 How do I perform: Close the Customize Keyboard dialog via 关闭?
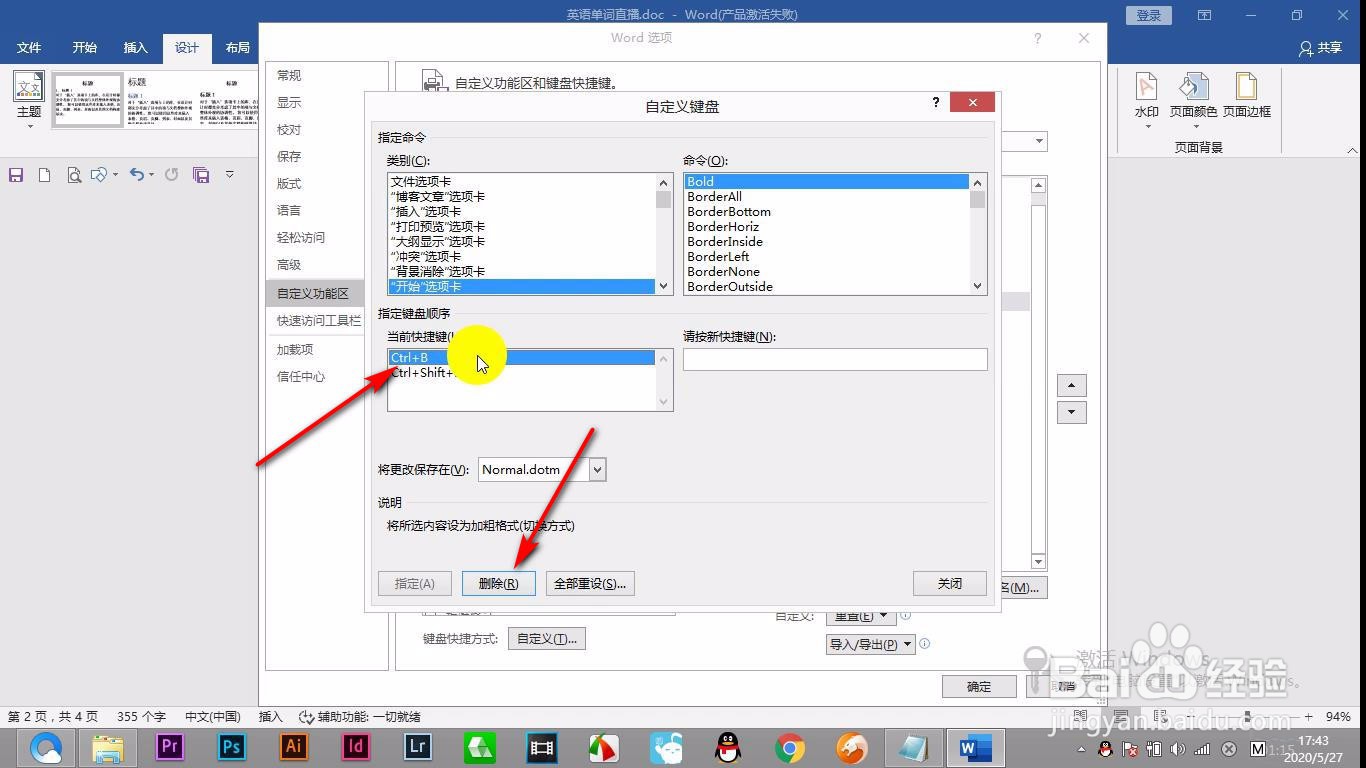950,584
